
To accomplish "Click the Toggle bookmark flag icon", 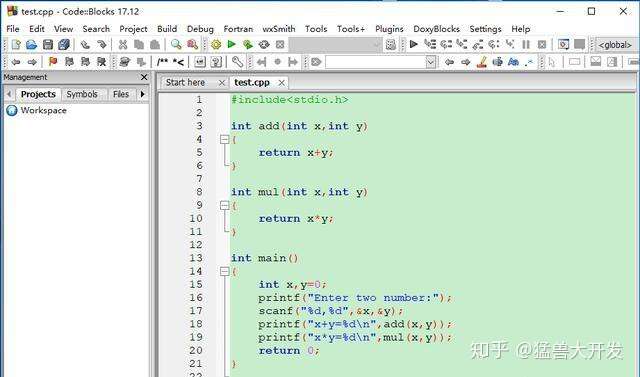I will click(53, 62).
